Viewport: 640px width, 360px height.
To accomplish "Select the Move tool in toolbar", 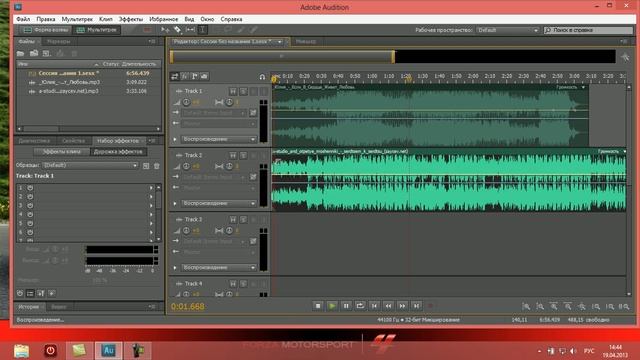I will pos(165,30).
